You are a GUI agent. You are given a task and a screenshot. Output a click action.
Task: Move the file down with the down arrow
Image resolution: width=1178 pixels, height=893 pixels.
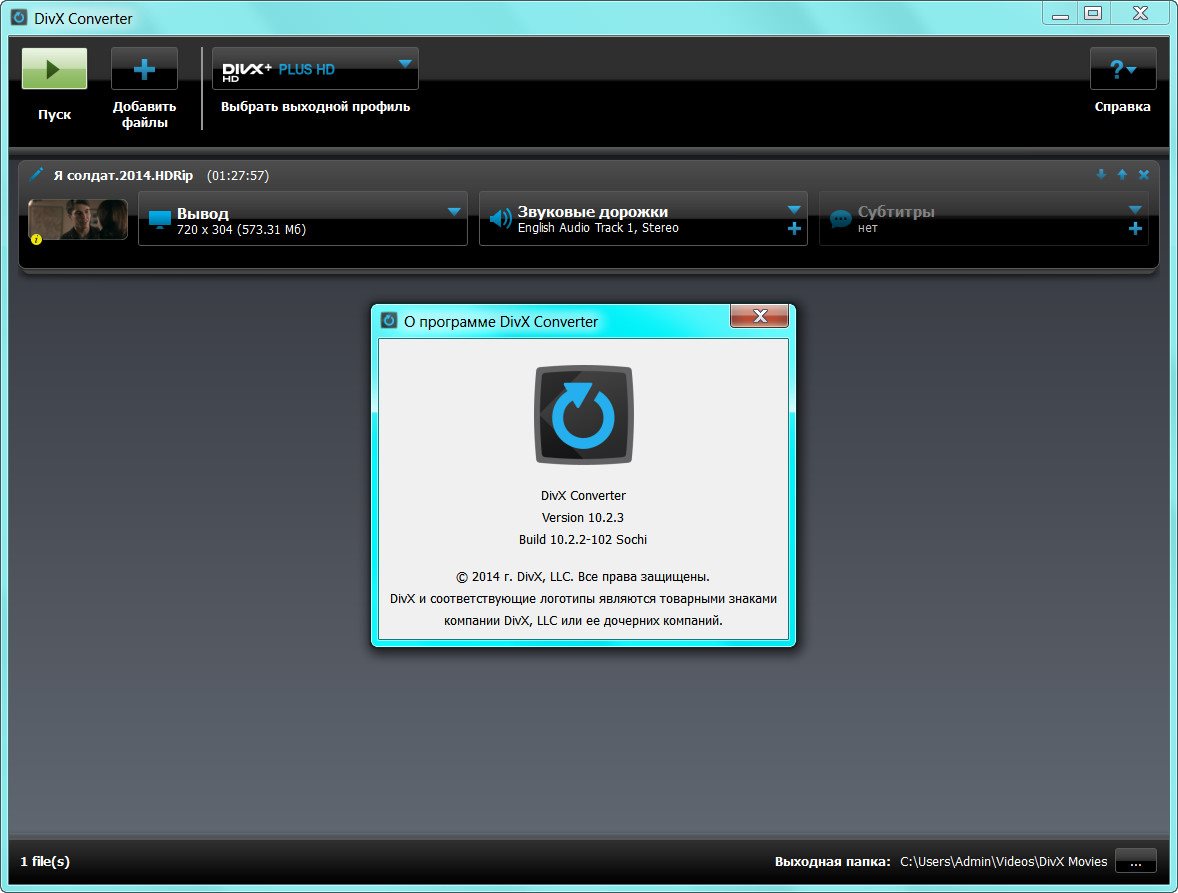click(1101, 174)
